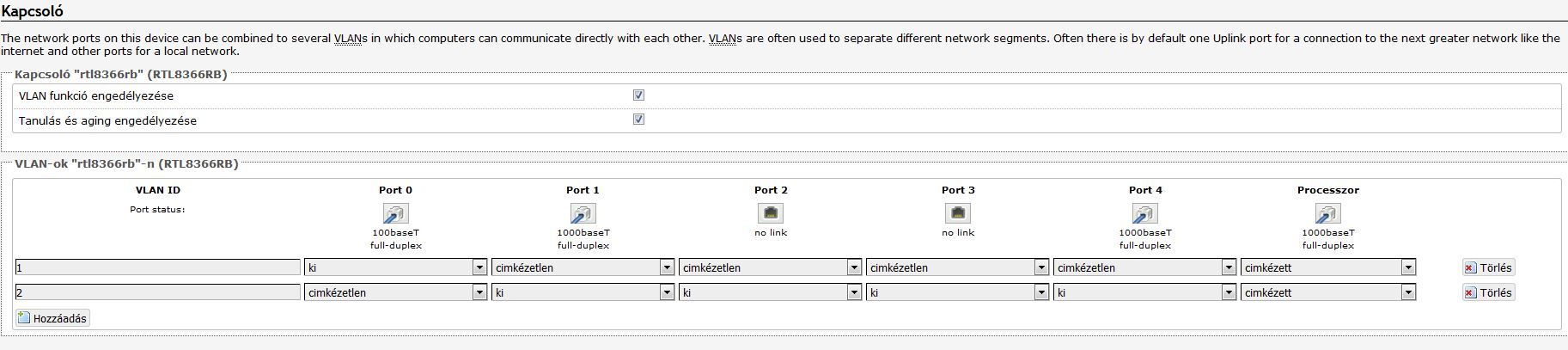1568x350 pixels.
Task: Click the VLAN ID field containing 1
Action: point(158,267)
